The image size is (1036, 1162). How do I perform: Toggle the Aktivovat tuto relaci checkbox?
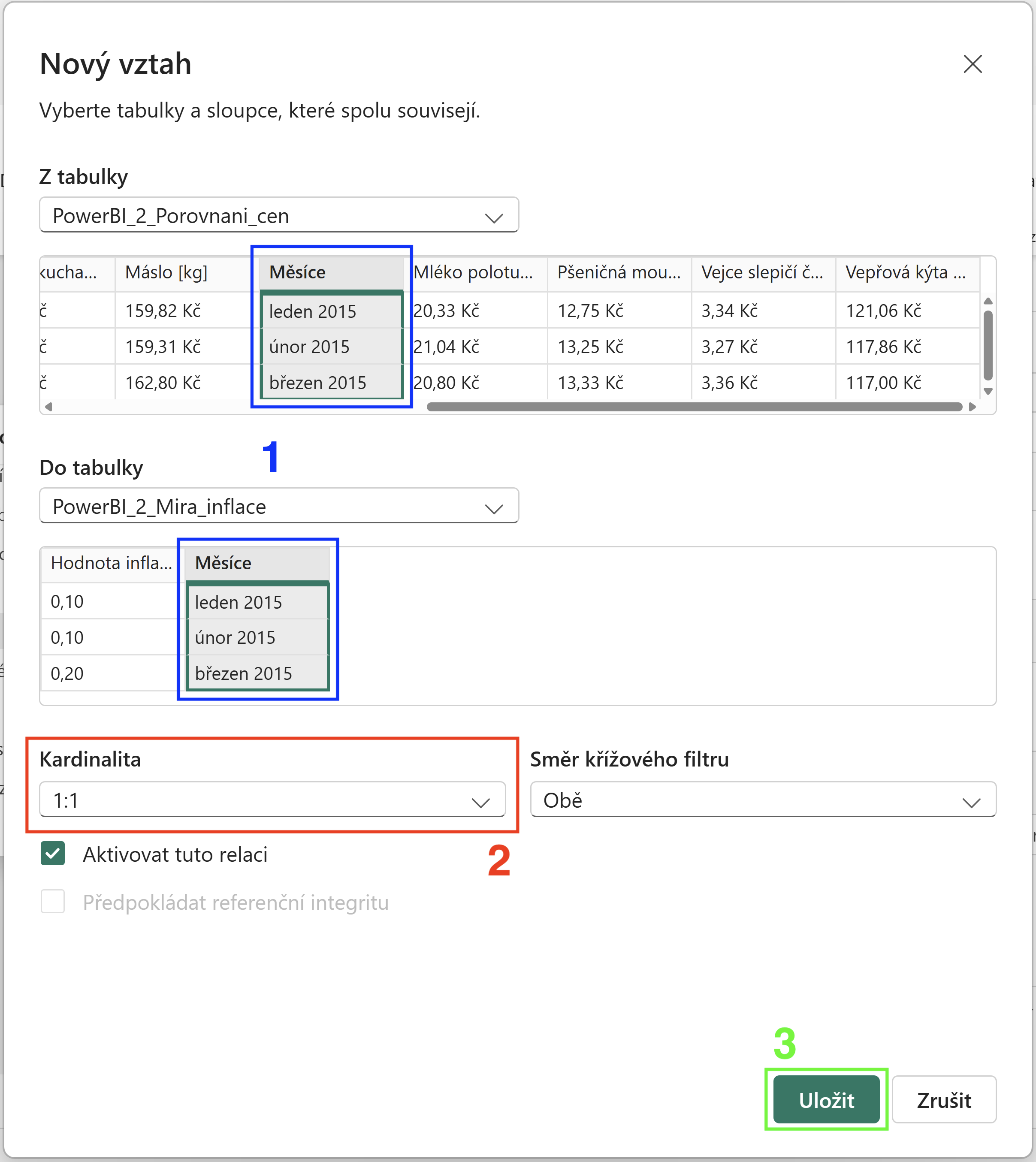(53, 854)
